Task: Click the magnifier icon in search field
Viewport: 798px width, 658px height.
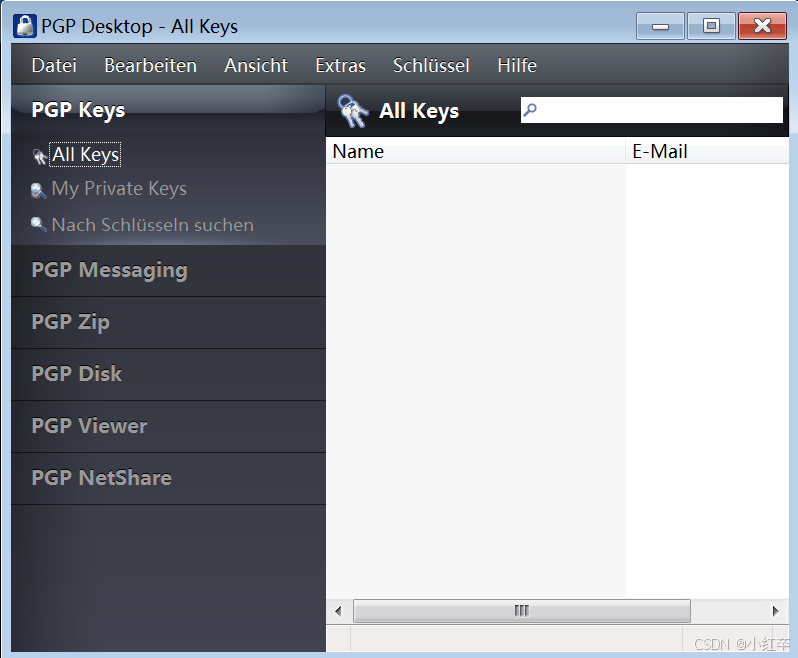Action: [530, 109]
